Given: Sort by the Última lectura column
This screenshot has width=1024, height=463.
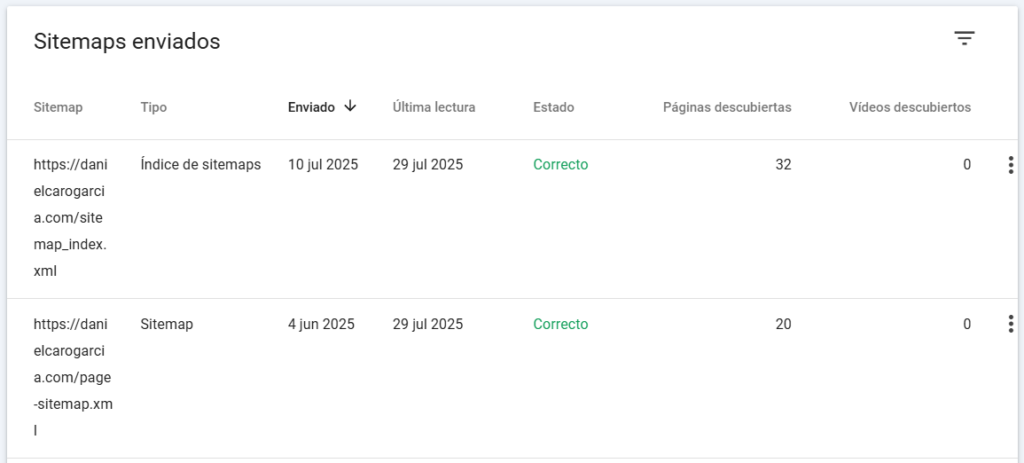Looking at the screenshot, I should (x=434, y=107).
